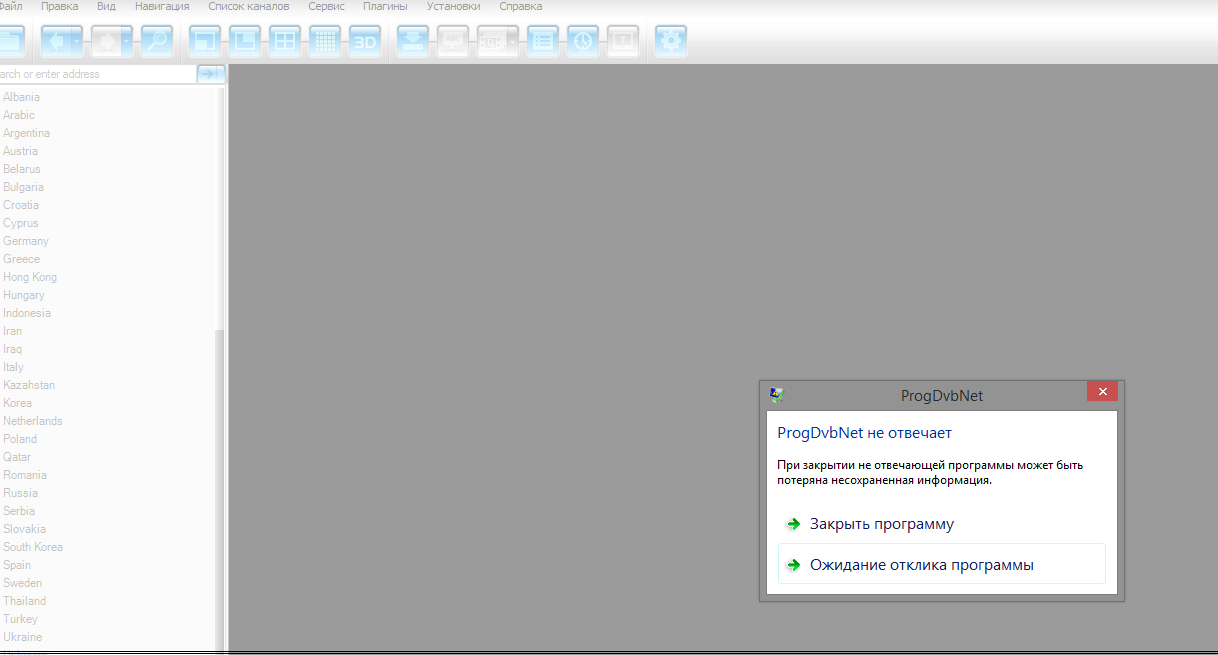
Task: Choose Закрыть программу in the dialog
Action: [881, 524]
